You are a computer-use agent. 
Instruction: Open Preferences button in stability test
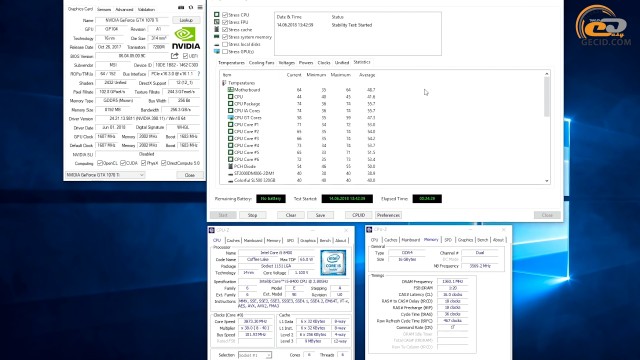(x=388, y=215)
